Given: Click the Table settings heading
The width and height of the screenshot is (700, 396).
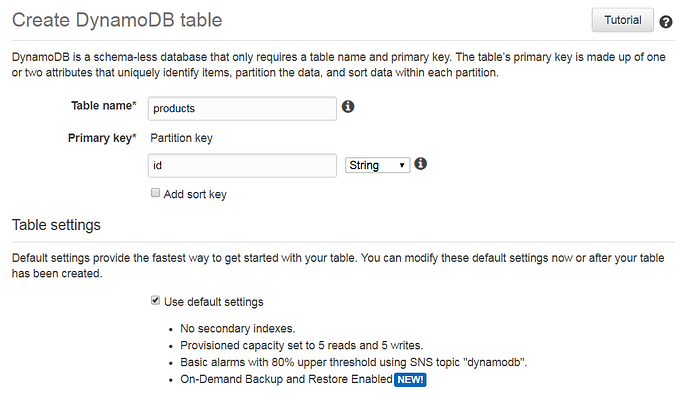Looking at the screenshot, I should pos(56,225).
